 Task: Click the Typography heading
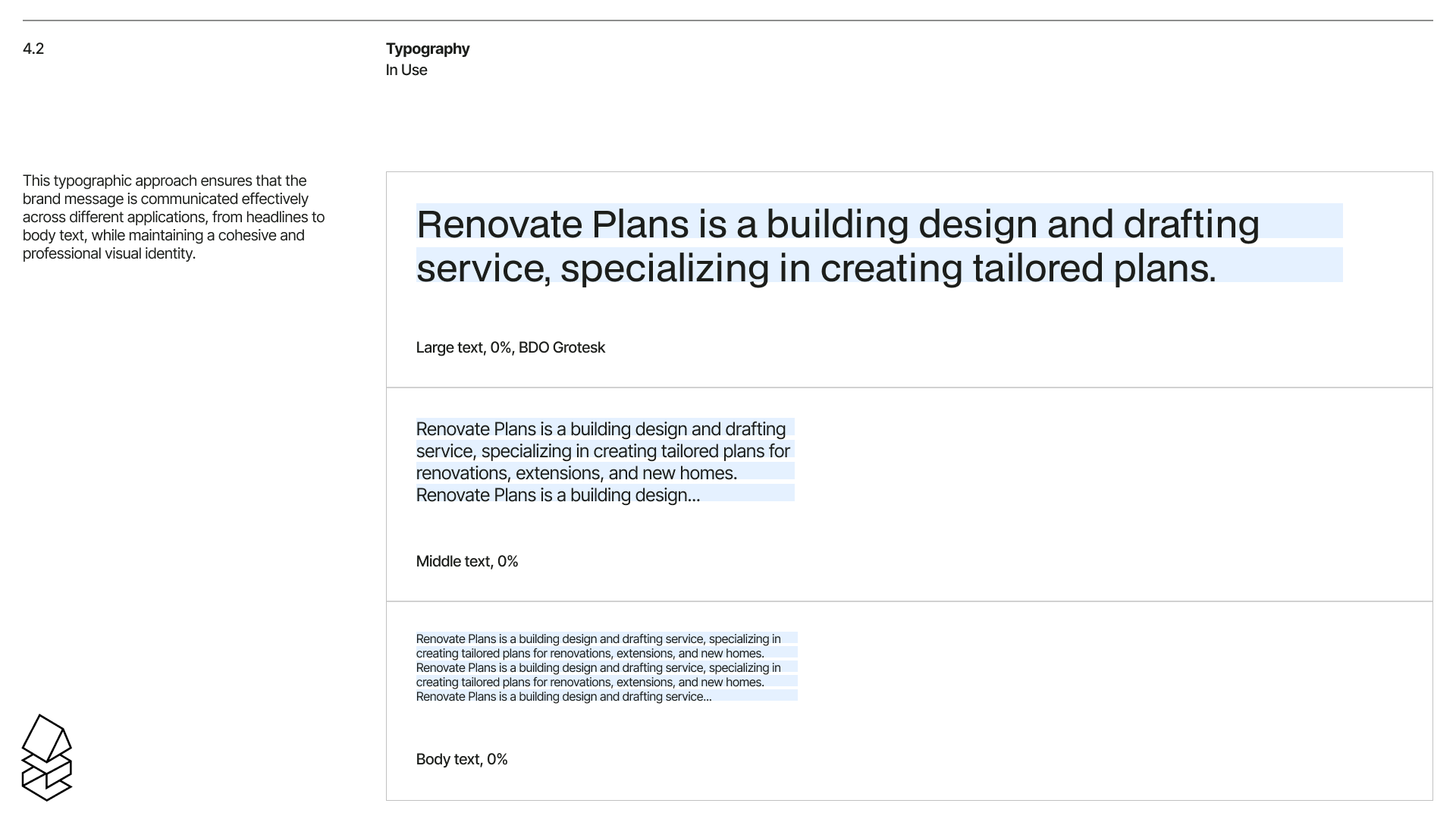[x=427, y=49]
